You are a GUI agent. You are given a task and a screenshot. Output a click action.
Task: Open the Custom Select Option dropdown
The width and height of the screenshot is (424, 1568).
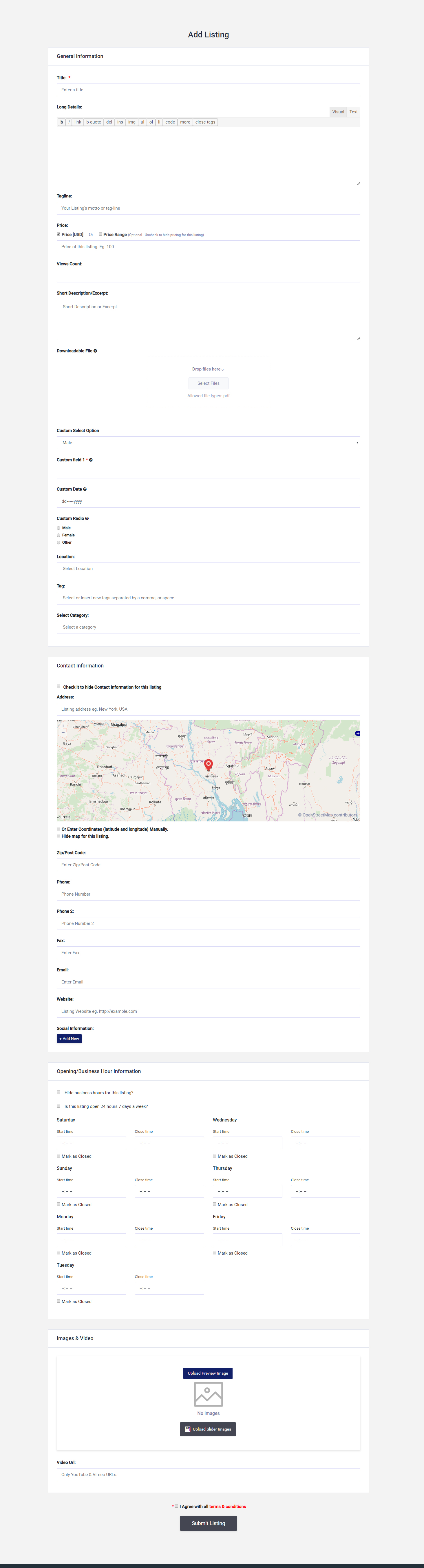tap(208, 442)
